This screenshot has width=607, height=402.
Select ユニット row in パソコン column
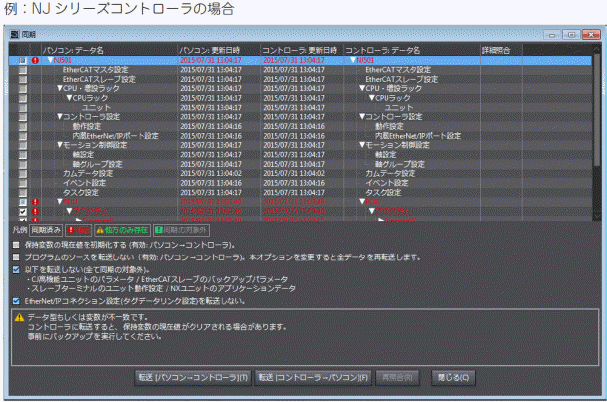click(x=96, y=108)
